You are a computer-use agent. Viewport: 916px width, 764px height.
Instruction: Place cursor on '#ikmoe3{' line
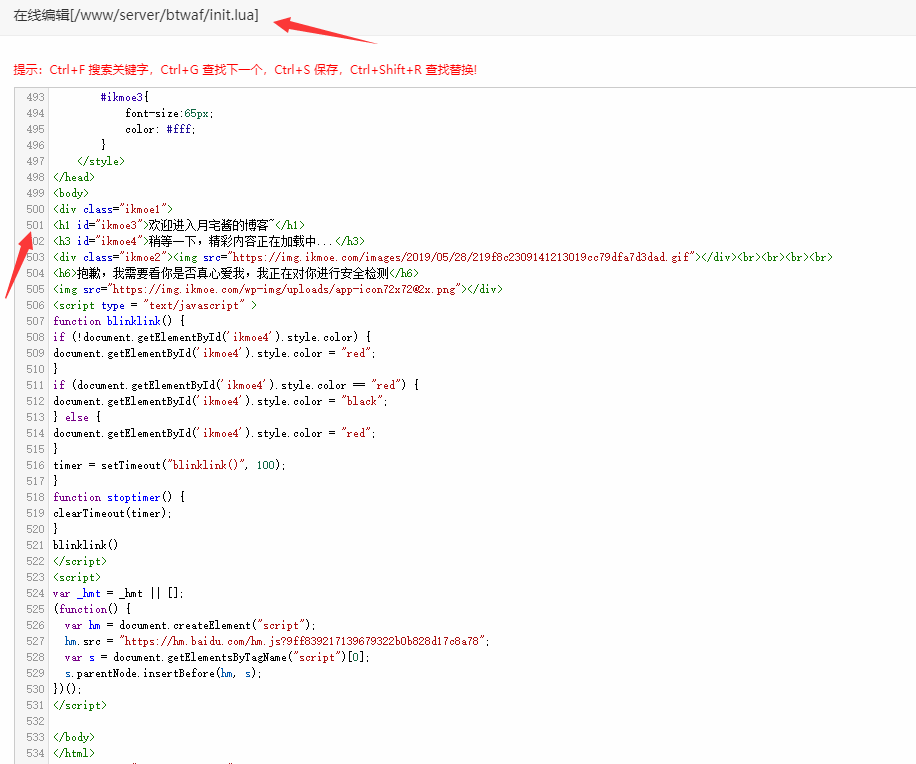124,97
